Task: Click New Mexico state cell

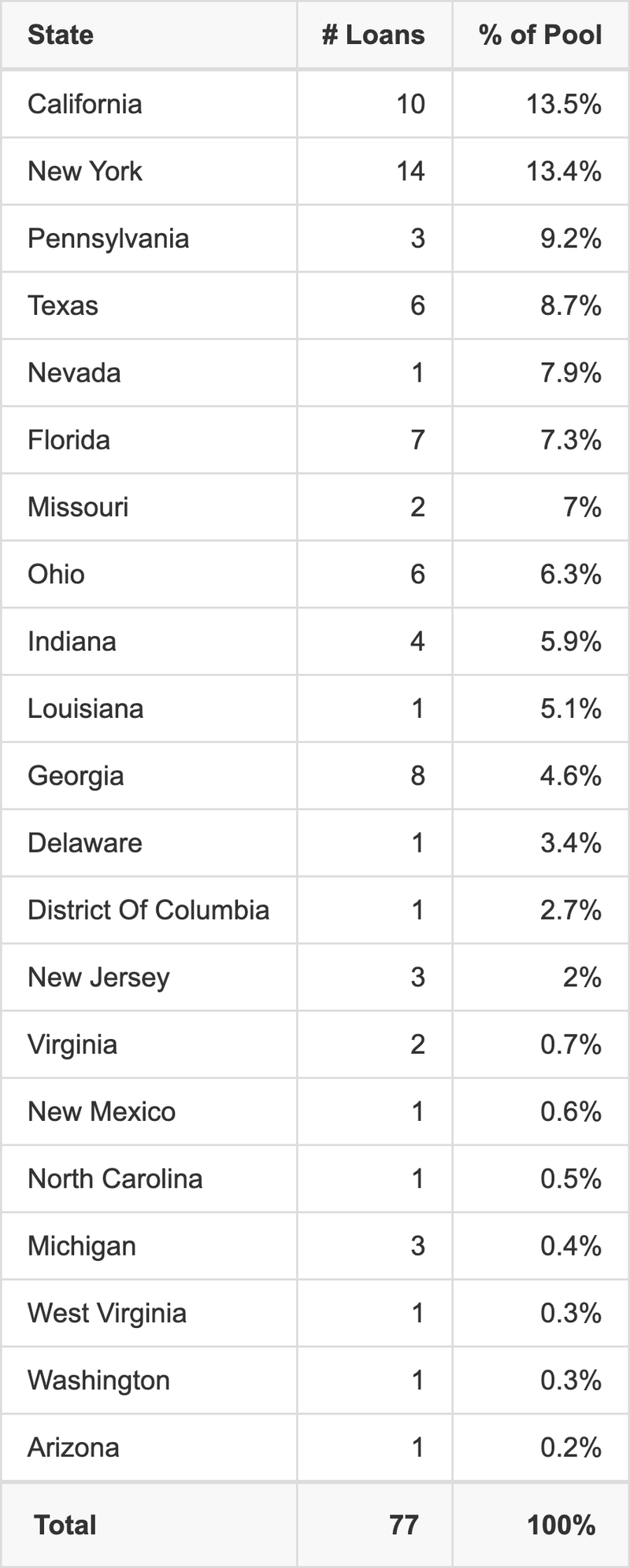Action: click(x=102, y=1111)
